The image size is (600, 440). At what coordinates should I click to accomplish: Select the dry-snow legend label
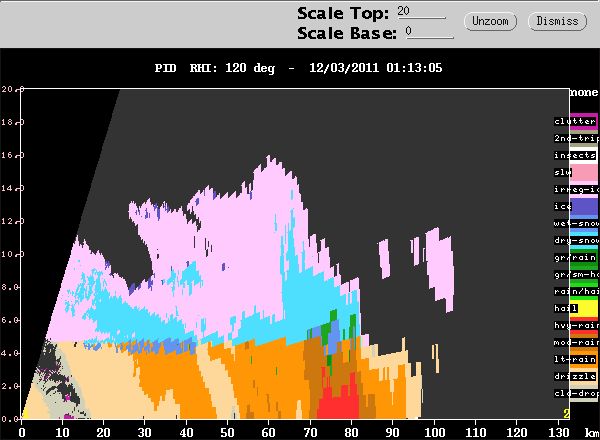(576, 240)
